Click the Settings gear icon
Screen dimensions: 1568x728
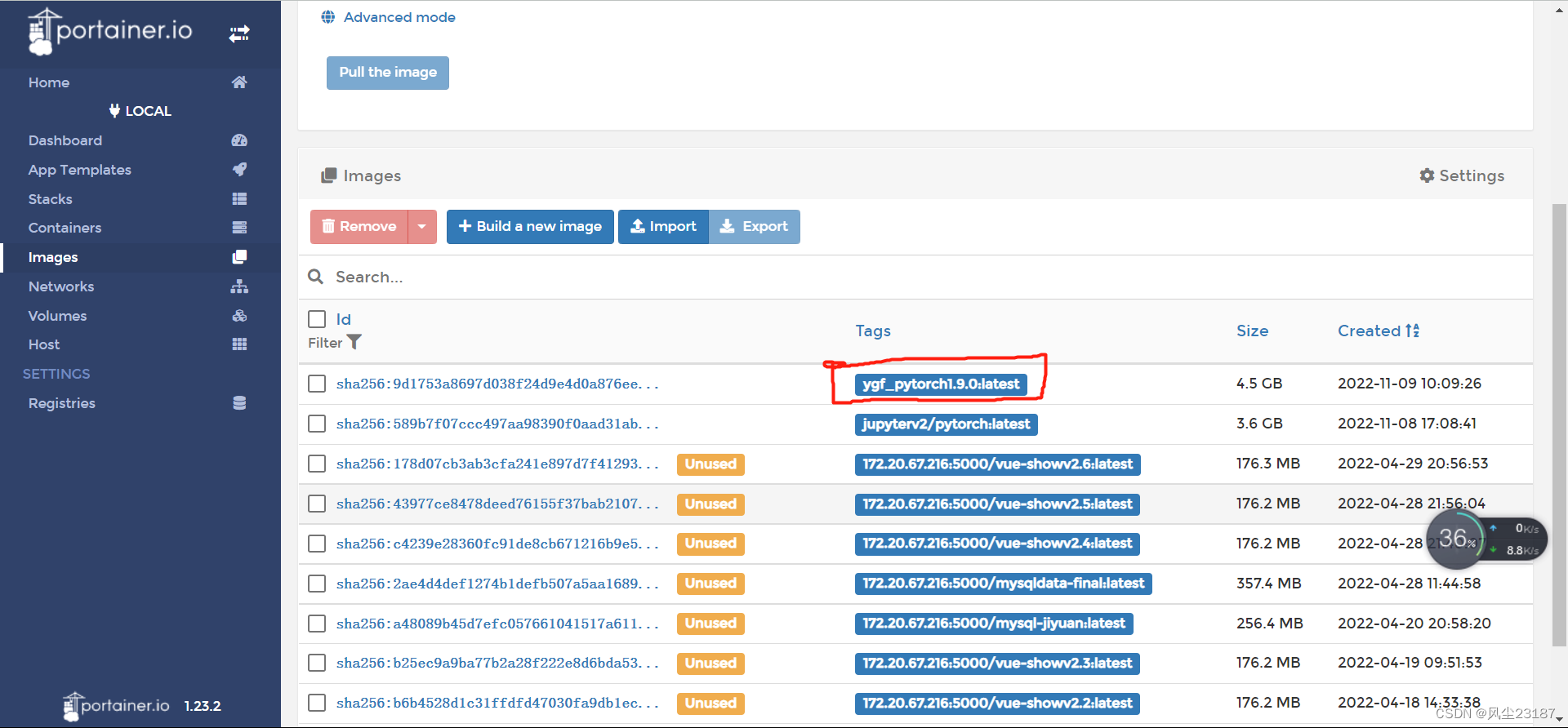pyautogui.click(x=1427, y=175)
